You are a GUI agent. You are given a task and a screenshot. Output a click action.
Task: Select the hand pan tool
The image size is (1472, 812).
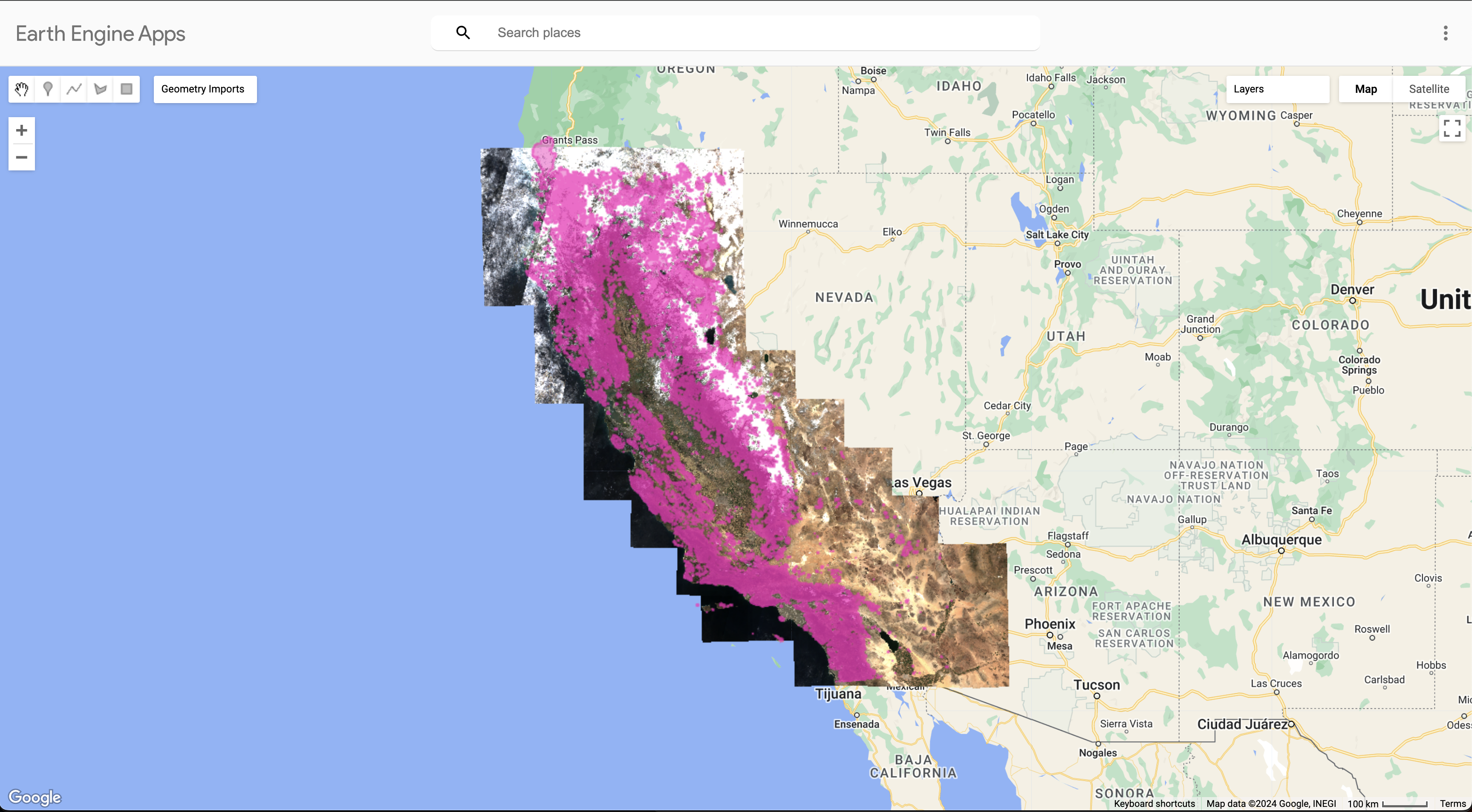point(22,89)
